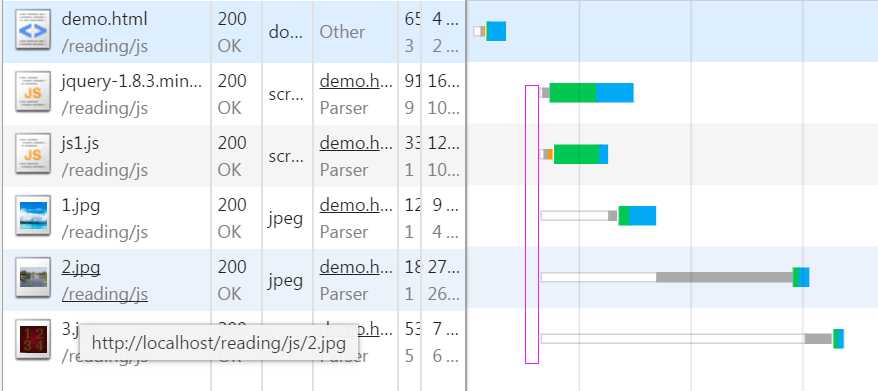Click the demo.html document file icon

33,30
